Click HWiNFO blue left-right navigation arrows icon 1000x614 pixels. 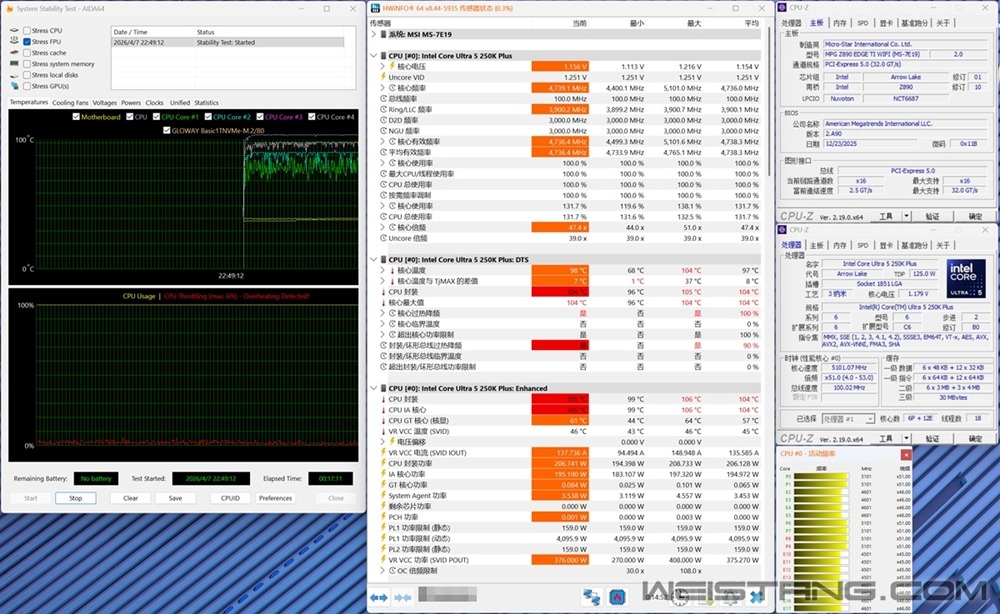coord(379,597)
